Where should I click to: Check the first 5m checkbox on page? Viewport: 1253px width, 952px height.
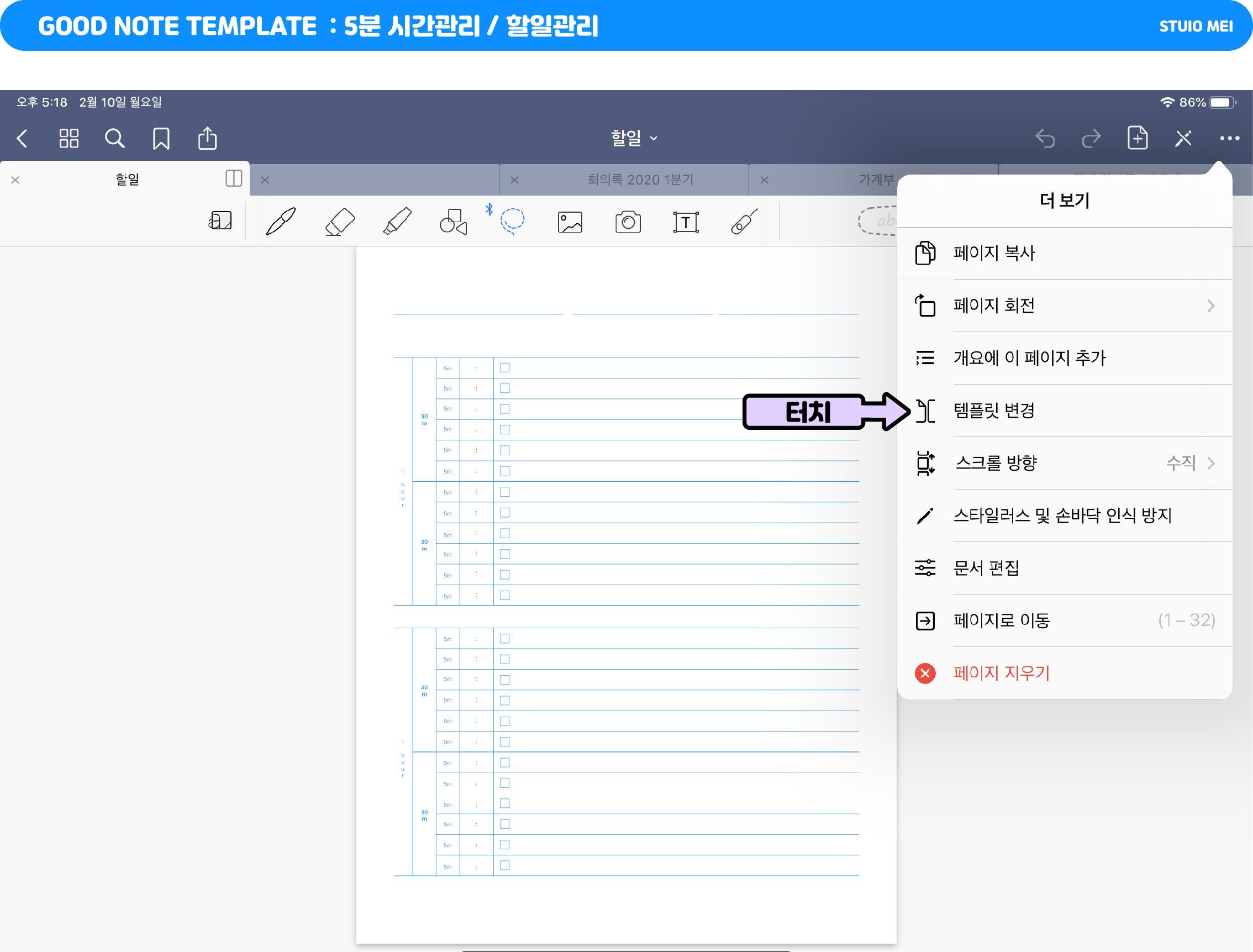click(505, 368)
